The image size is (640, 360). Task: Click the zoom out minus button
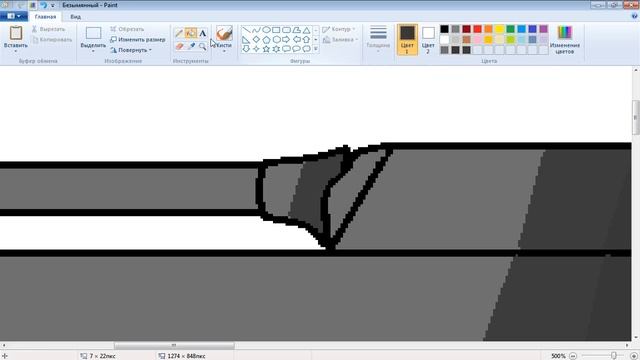coord(573,356)
